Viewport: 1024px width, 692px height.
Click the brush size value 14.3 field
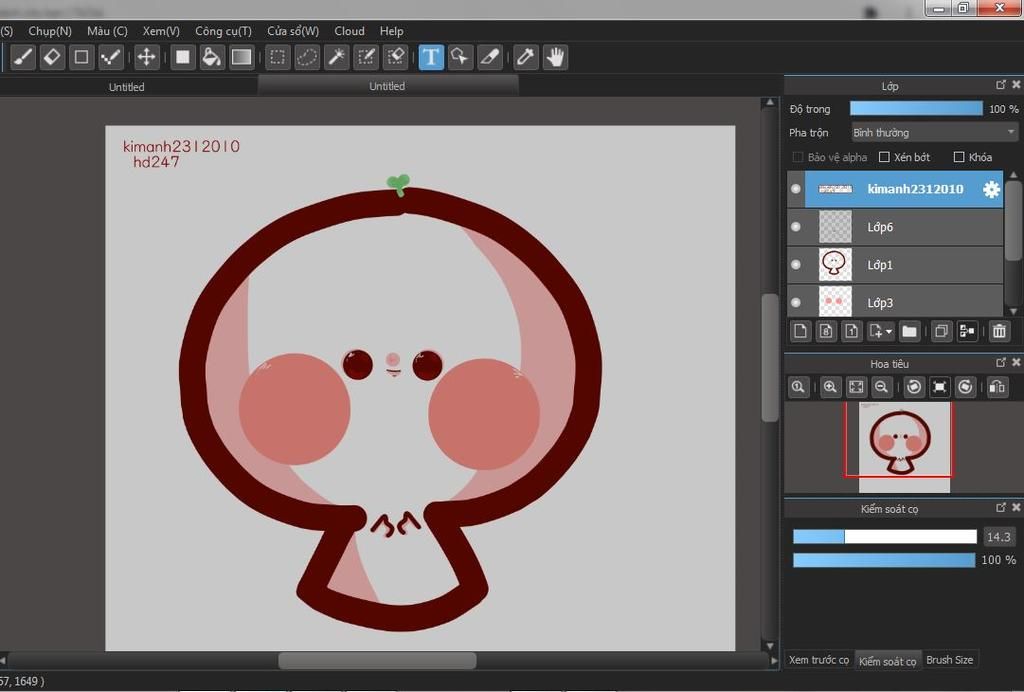pyautogui.click(x=999, y=537)
